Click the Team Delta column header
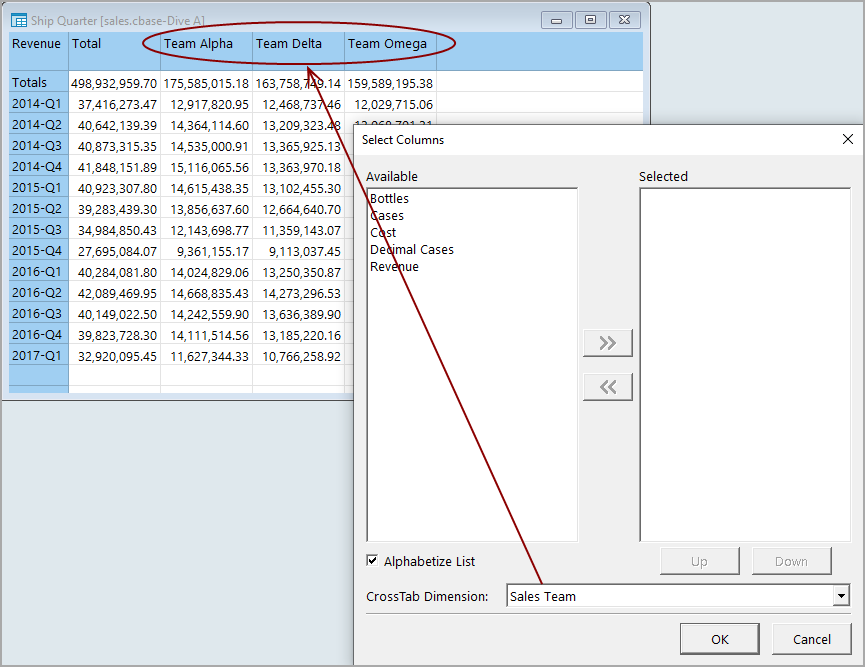This screenshot has width=865, height=667. [x=289, y=44]
